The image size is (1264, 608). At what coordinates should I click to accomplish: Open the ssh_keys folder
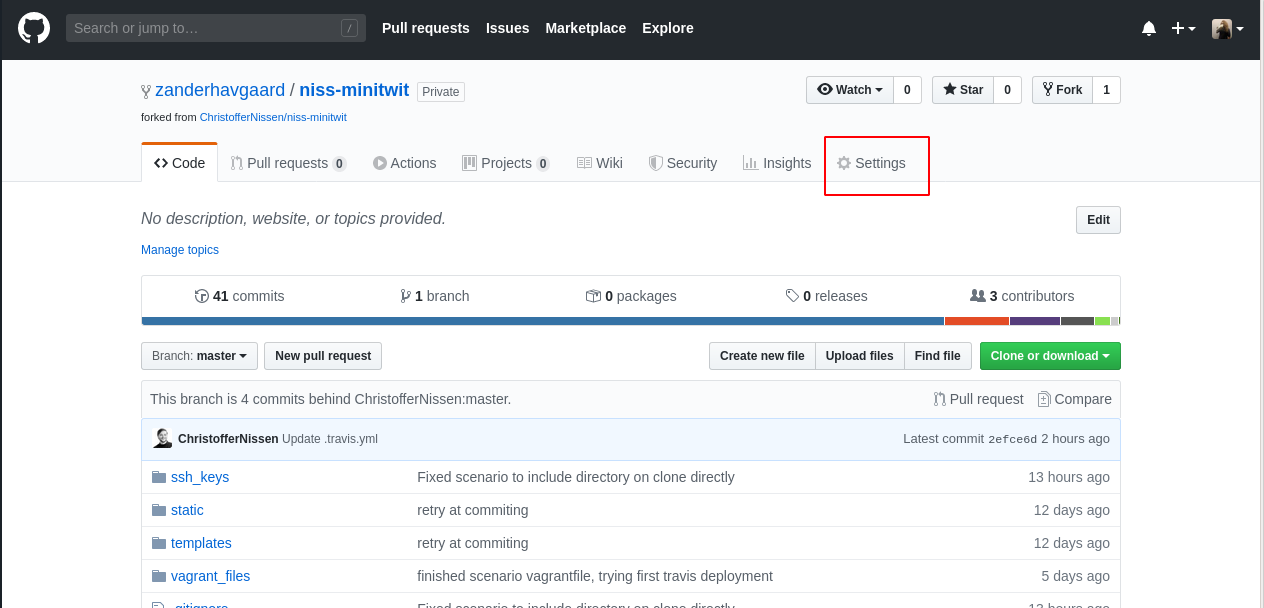tap(200, 477)
